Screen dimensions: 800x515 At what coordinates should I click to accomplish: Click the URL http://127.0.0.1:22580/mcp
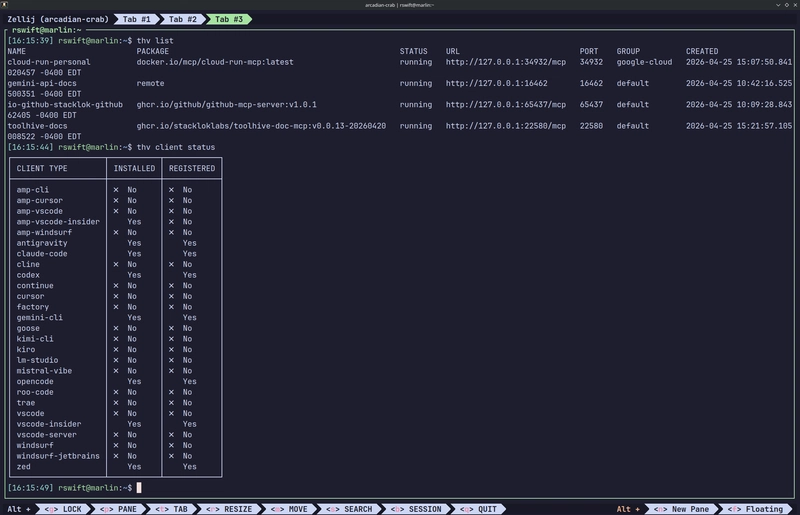coord(506,126)
